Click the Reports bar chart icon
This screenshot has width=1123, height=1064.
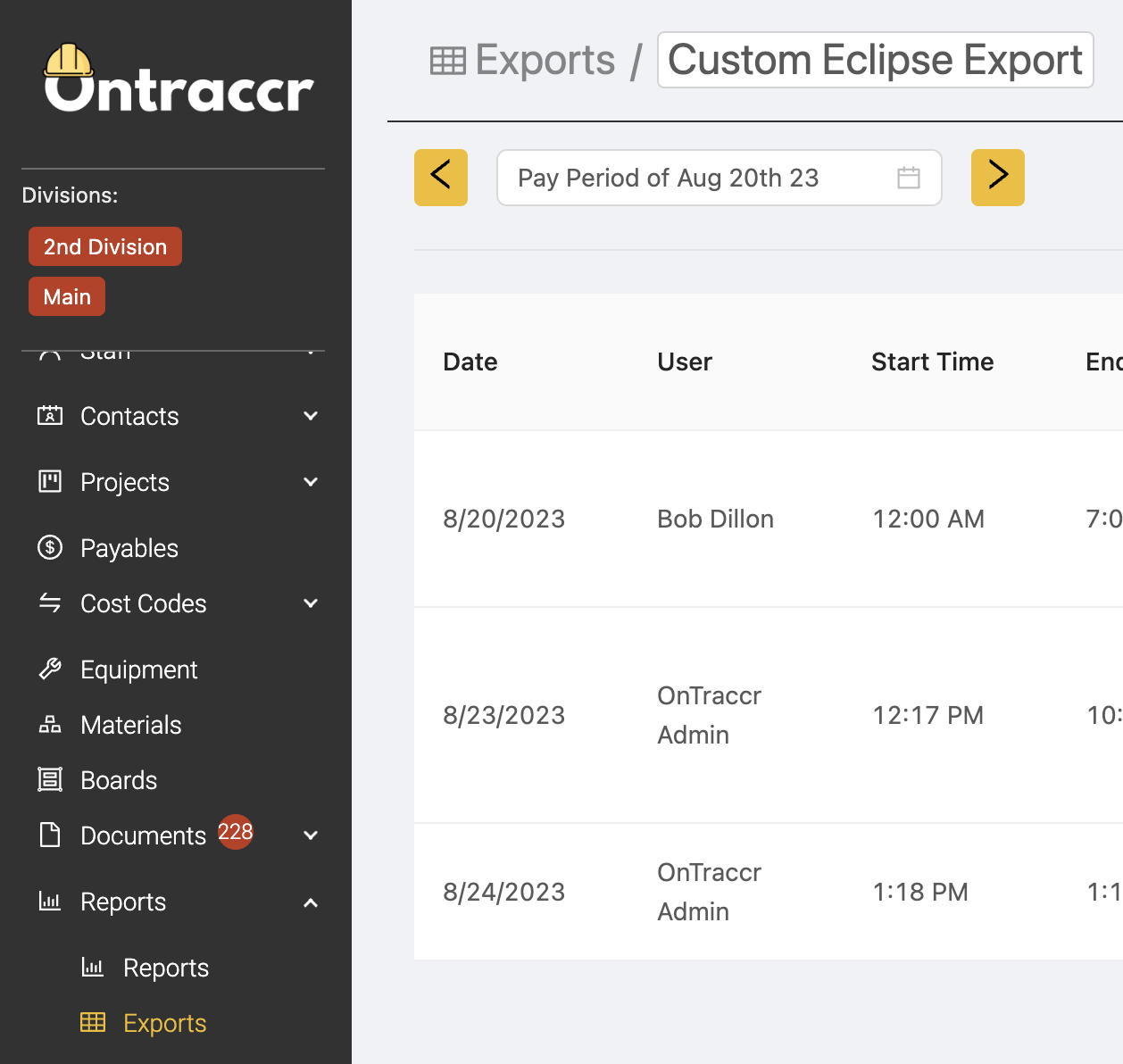50,901
